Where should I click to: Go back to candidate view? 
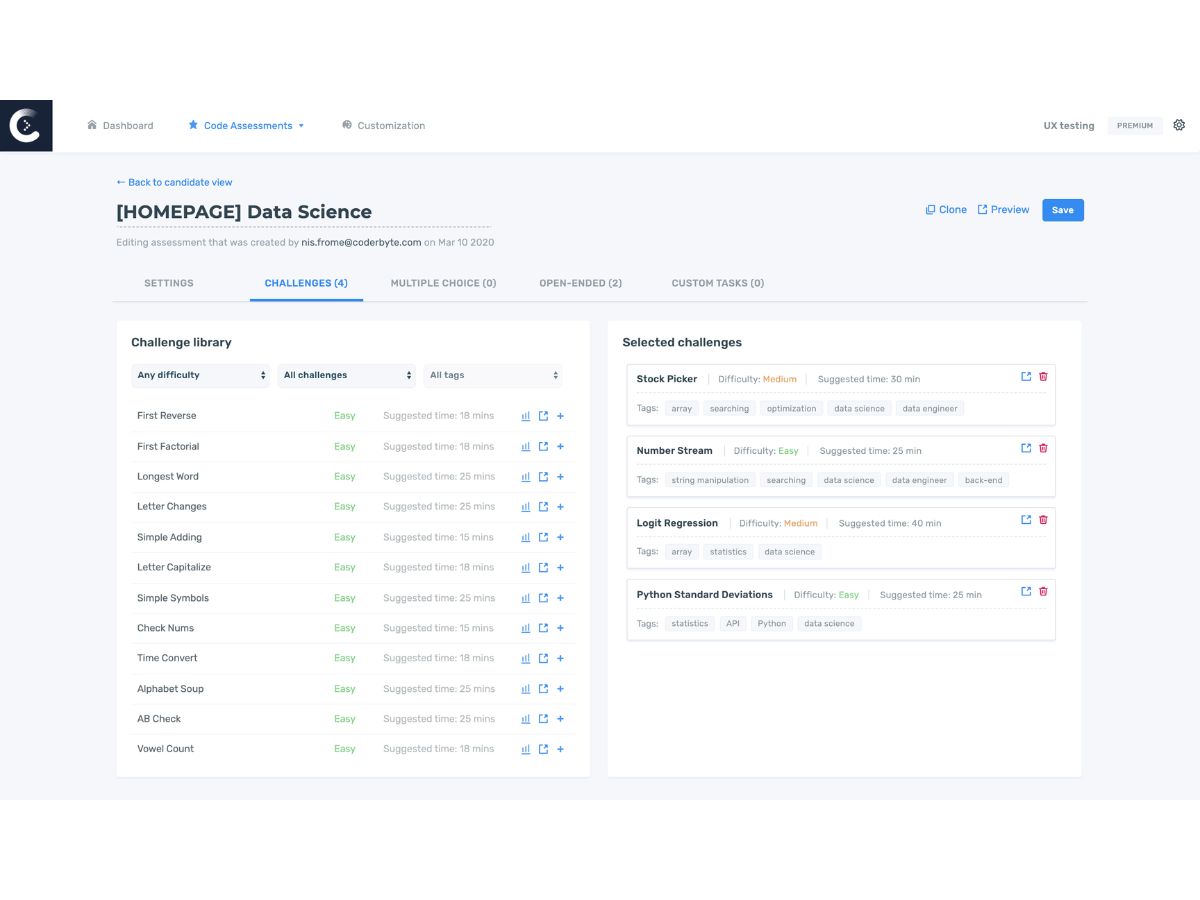click(x=174, y=182)
